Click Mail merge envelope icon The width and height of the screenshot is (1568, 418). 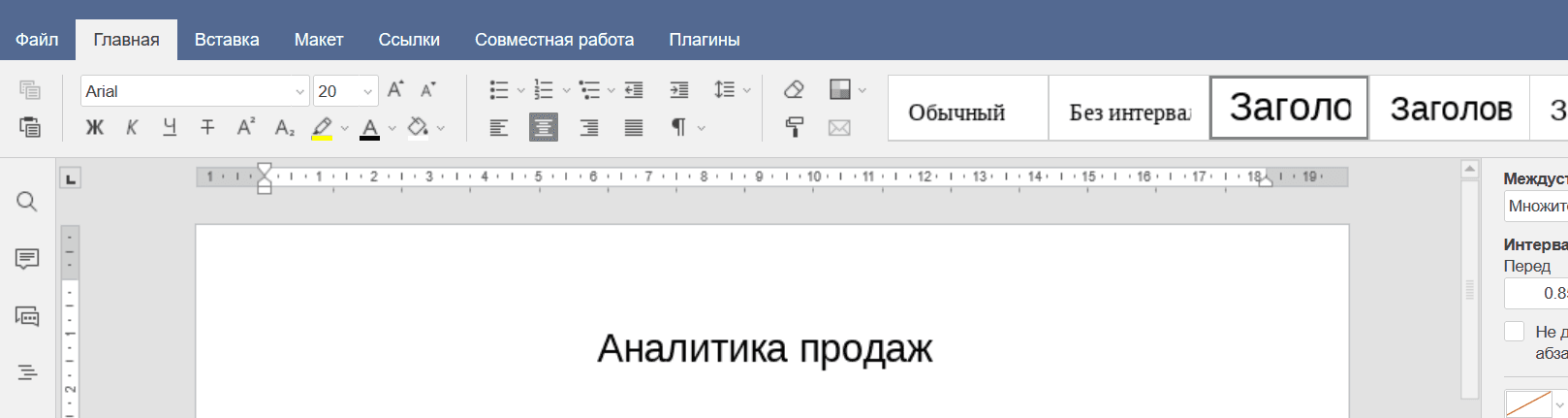839,127
